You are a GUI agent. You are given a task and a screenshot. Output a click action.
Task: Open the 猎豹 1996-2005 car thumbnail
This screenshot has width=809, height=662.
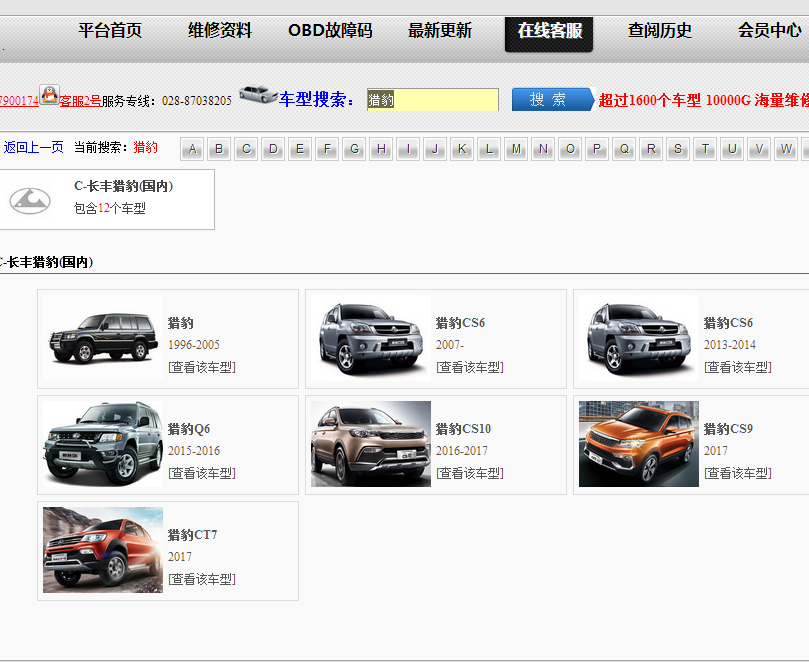tap(103, 338)
